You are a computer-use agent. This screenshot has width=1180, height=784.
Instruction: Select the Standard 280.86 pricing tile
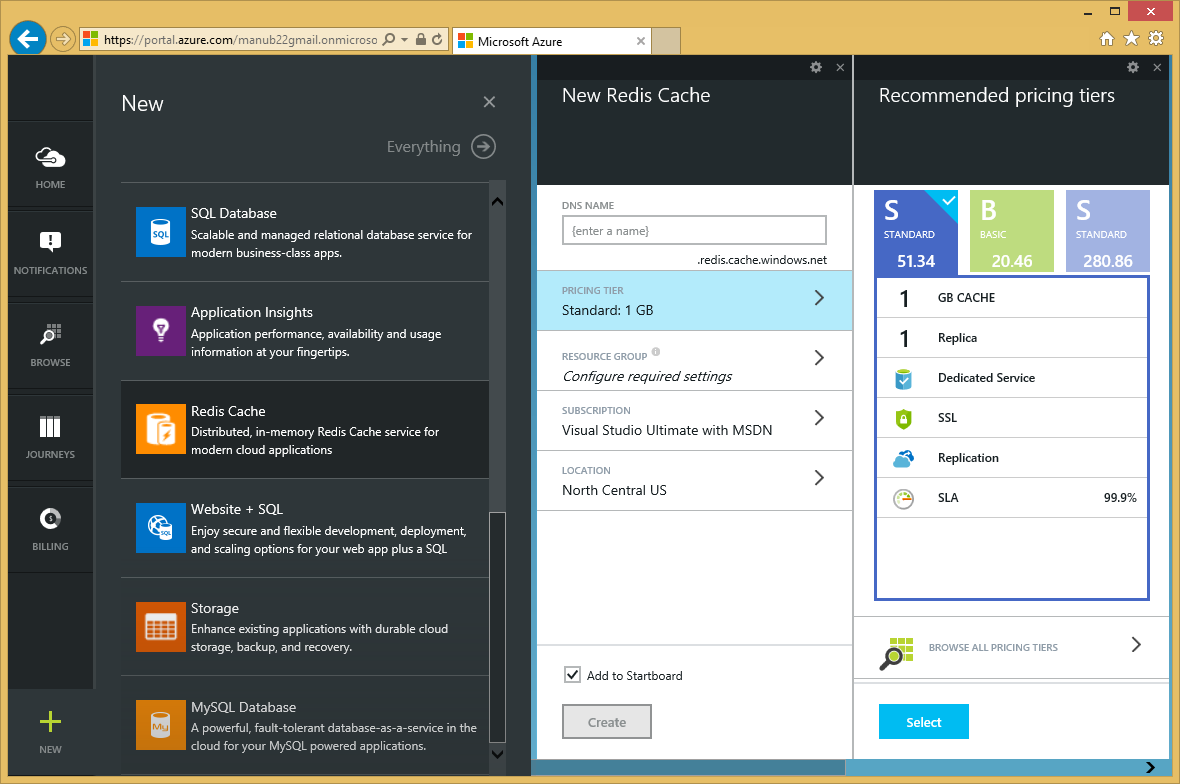point(1108,231)
